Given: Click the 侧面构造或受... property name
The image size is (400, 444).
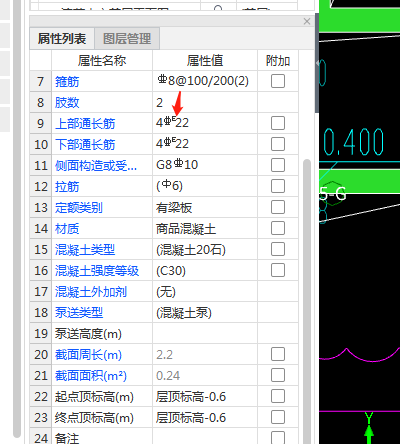Looking at the screenshot, I should (x=96, y=165).
